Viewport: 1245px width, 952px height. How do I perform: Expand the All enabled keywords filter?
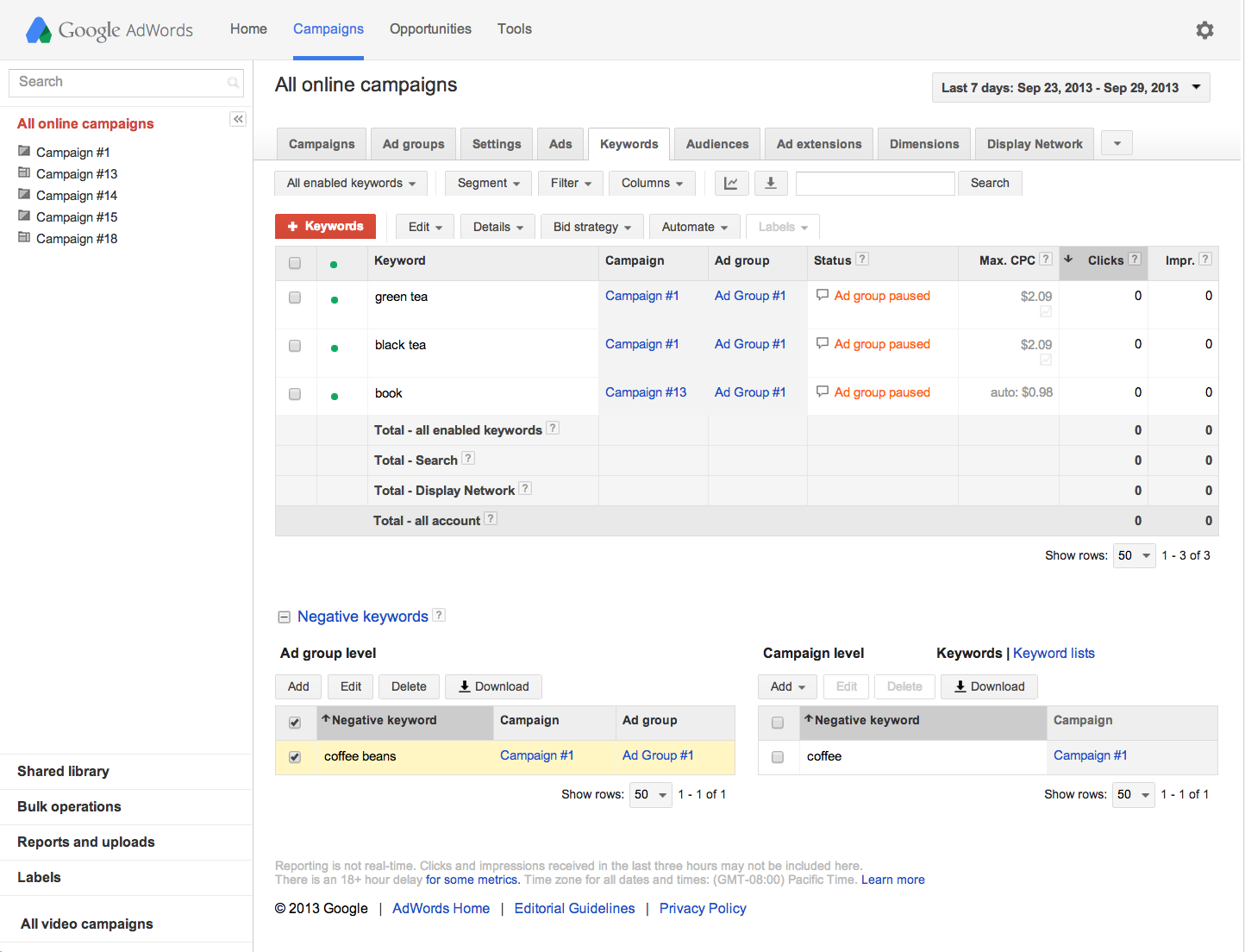point(351,183)
